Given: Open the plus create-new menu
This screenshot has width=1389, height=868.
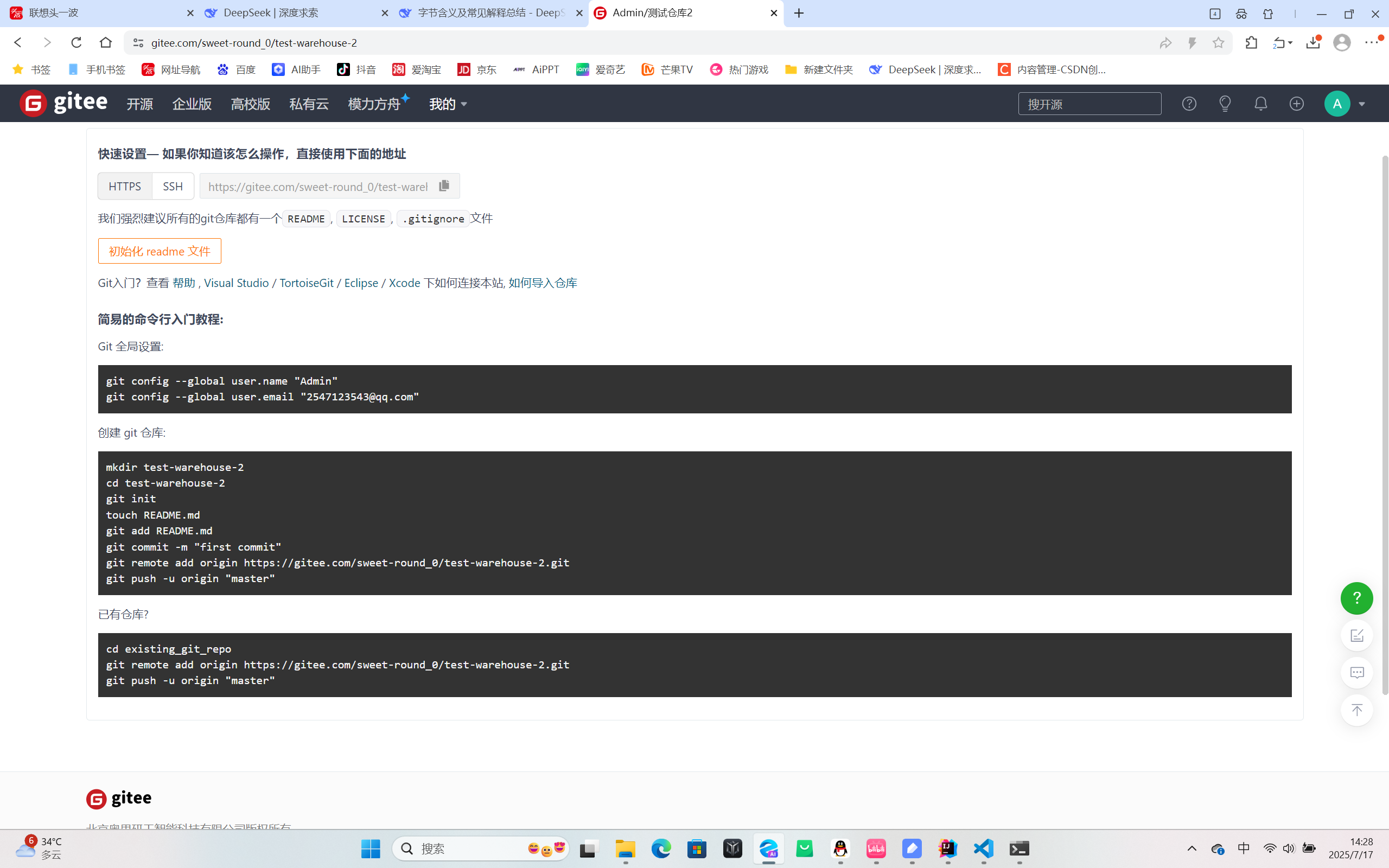Looking at the screenshot, I should 1297,104.
